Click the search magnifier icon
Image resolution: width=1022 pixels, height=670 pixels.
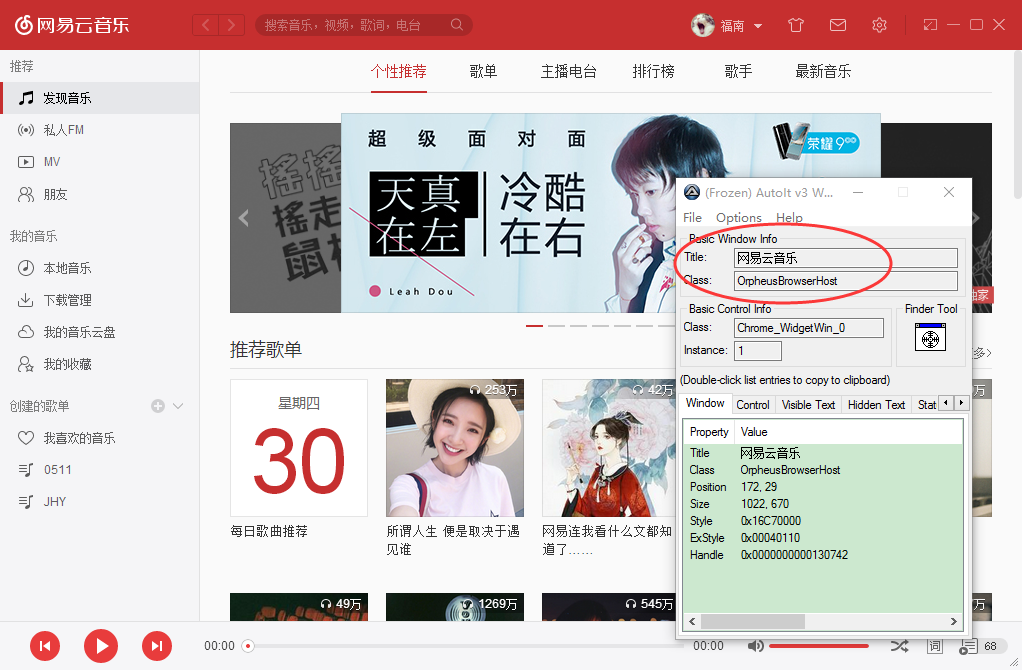pyautogui.click(x=457, y=25)
